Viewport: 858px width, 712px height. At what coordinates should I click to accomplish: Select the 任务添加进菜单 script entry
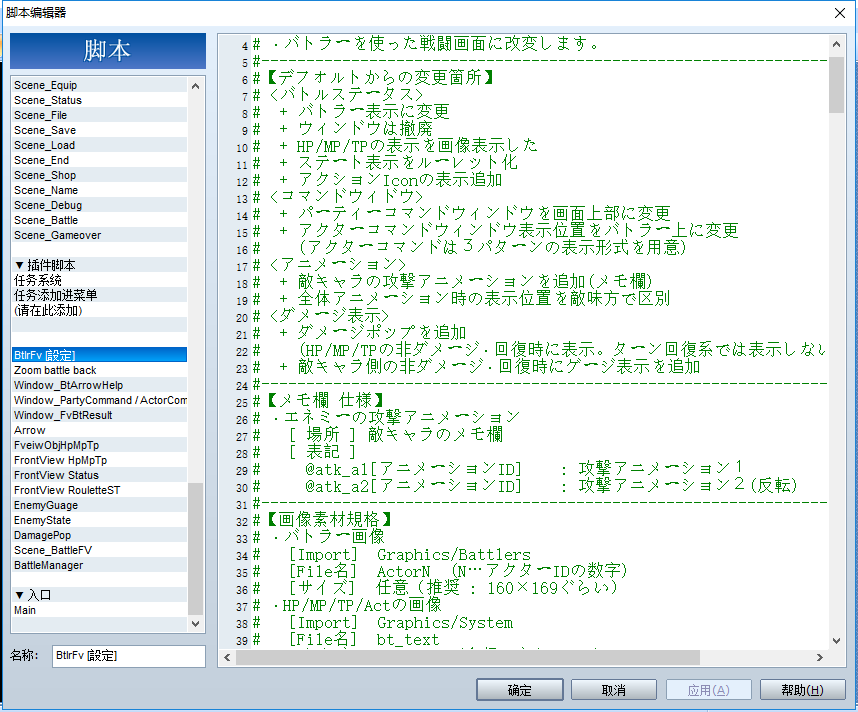100,295
